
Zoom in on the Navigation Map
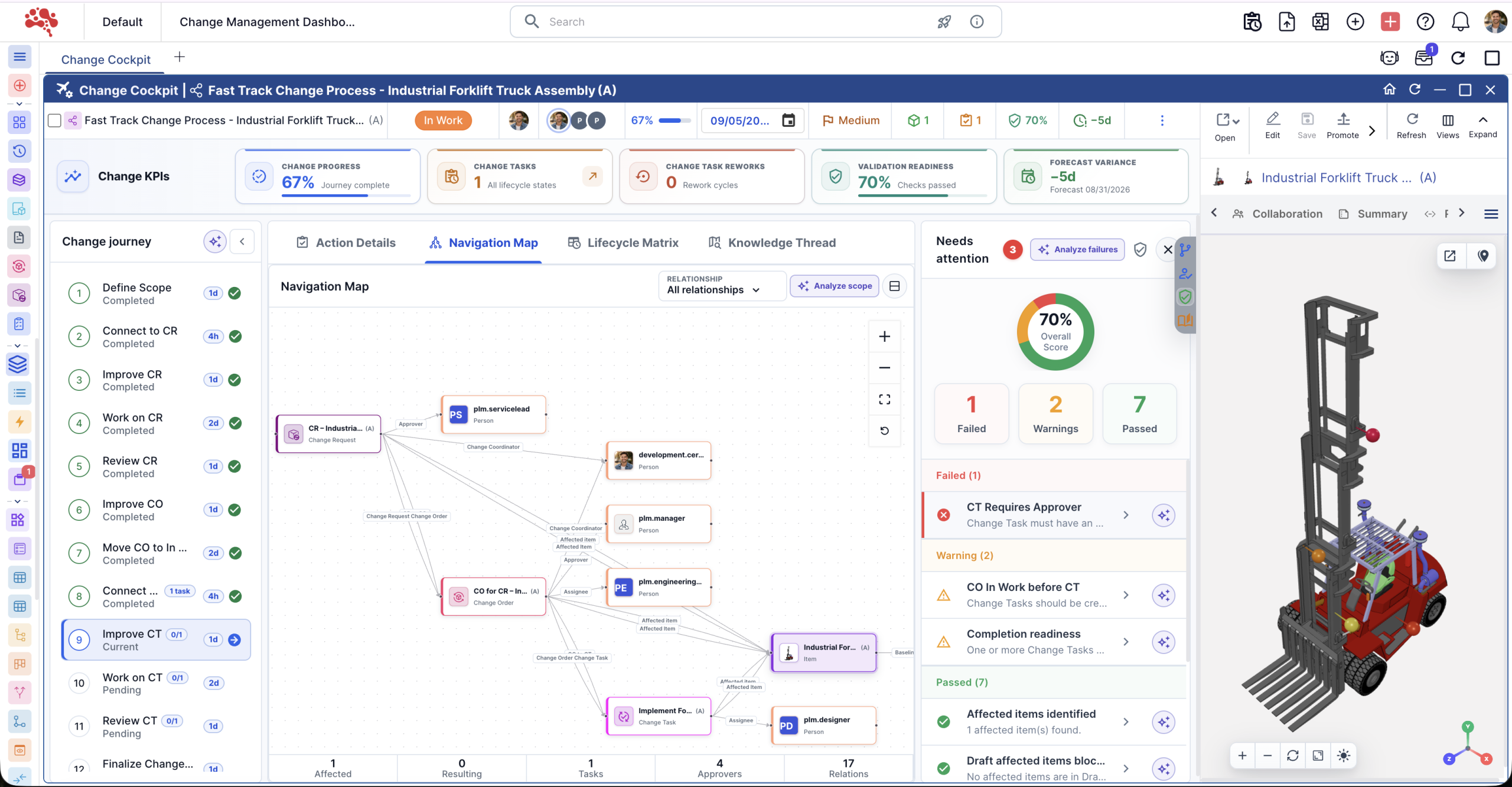(x=884, y=337)
